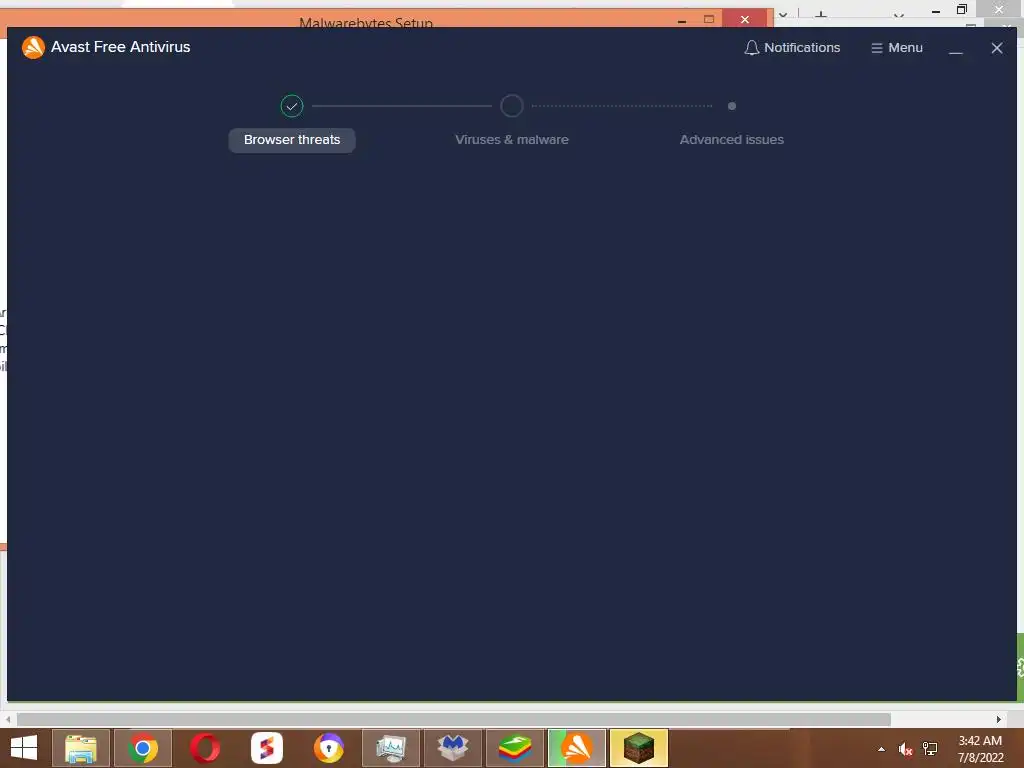The width and height of the screenshot is (1024, 768).
Task: Show hidden tray icons arrow
Action: [x=881, y=749]
